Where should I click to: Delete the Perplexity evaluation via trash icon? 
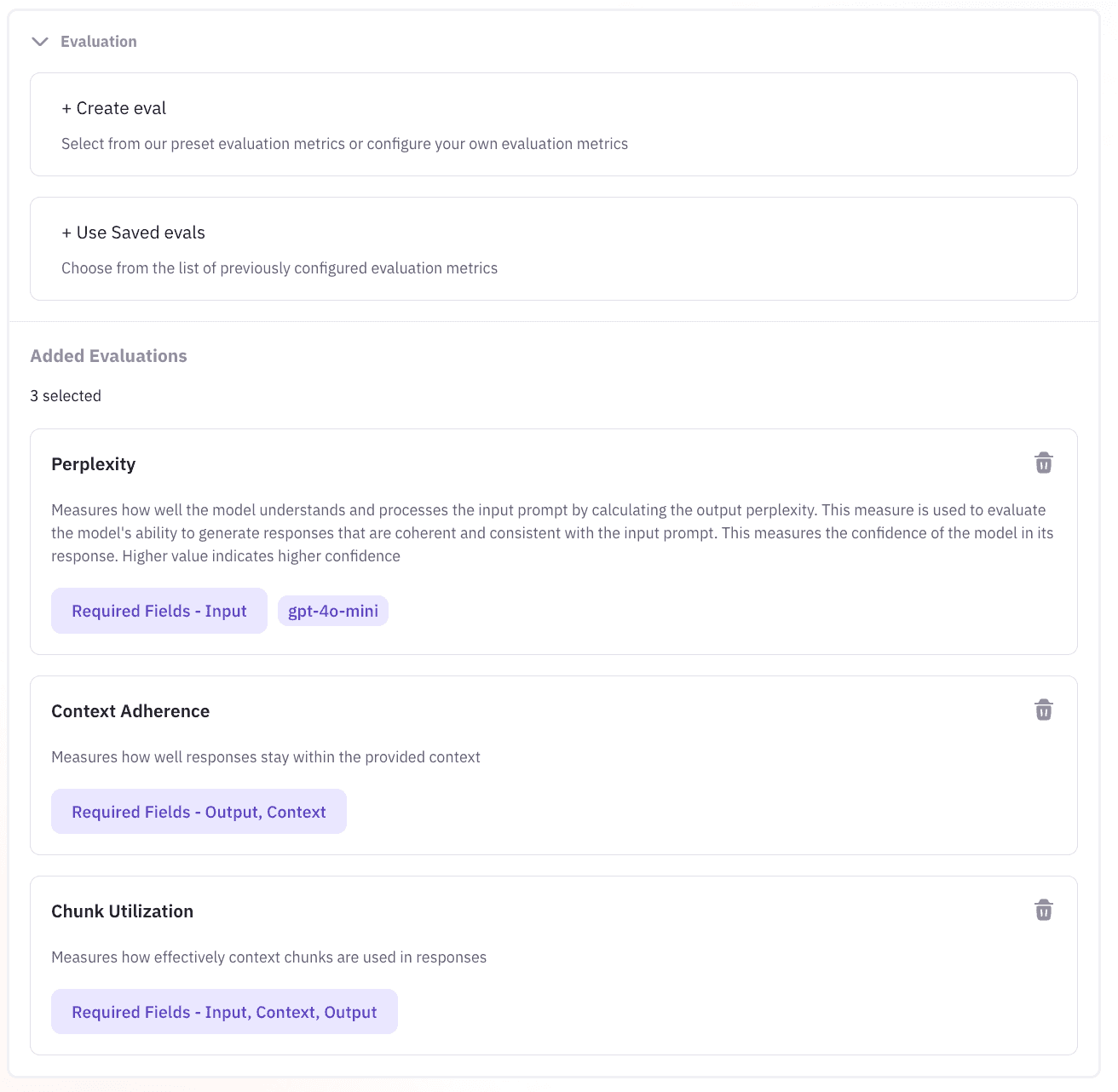pos(1043,463)
